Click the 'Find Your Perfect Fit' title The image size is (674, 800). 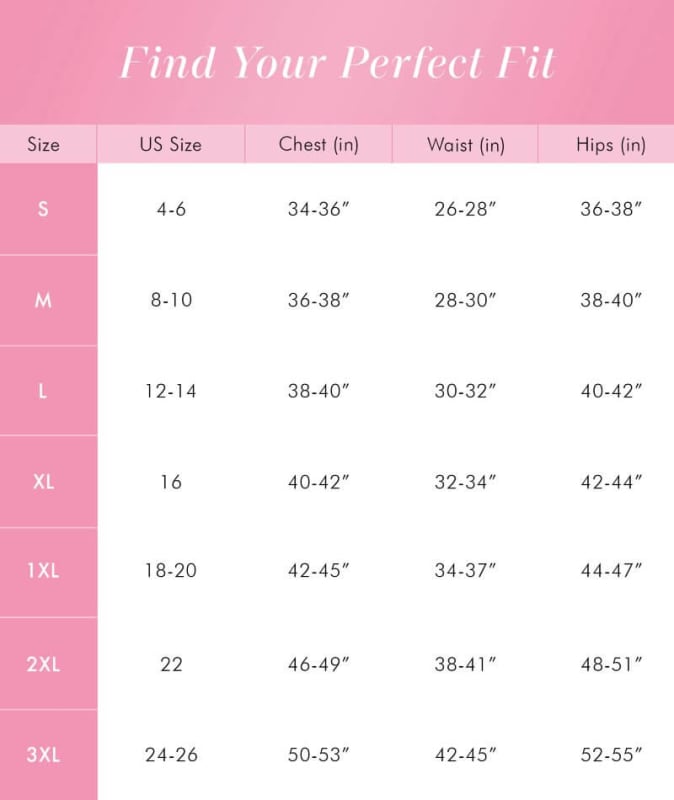coord(337,62)
